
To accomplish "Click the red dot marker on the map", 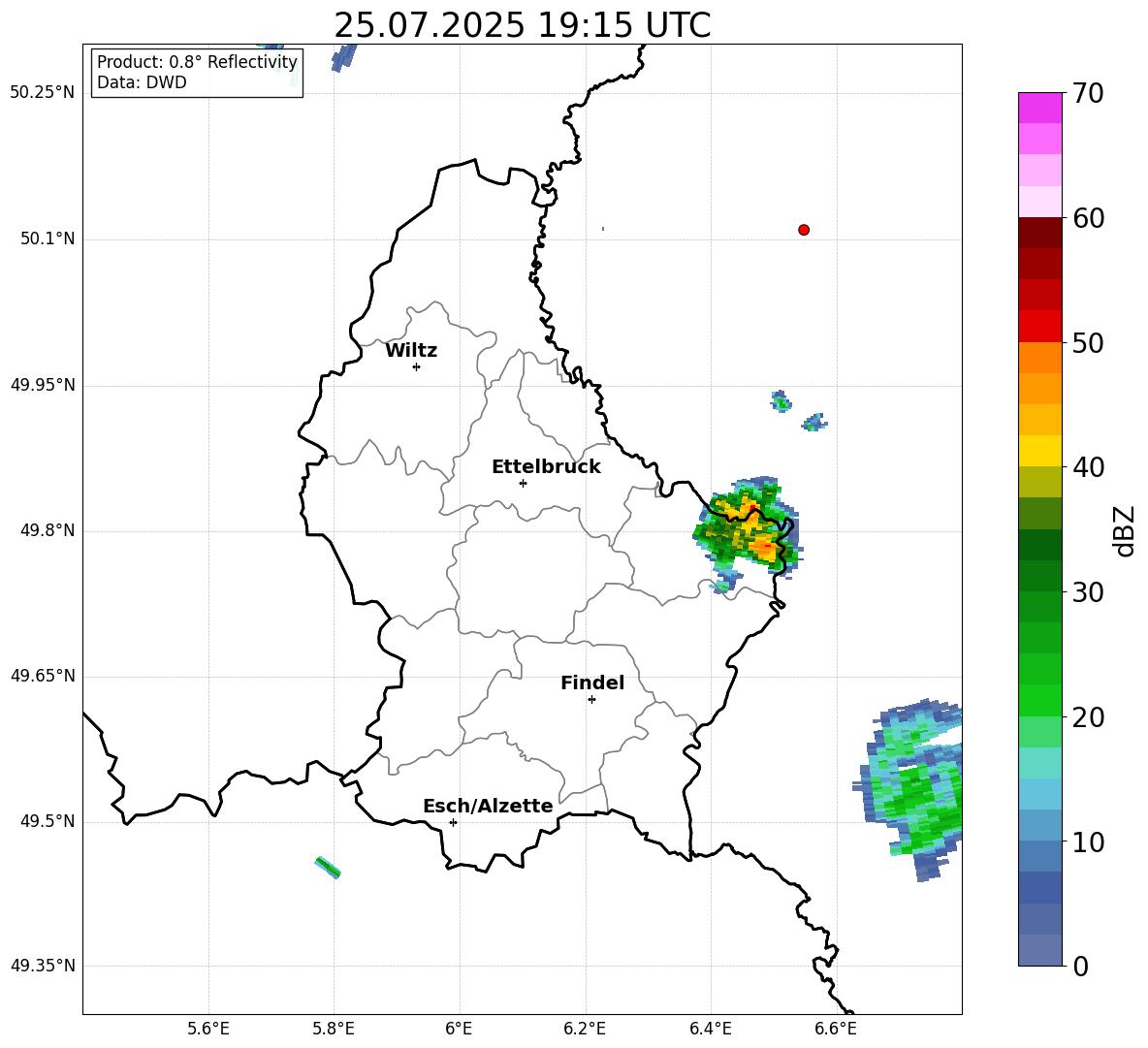I will point(803,230).
